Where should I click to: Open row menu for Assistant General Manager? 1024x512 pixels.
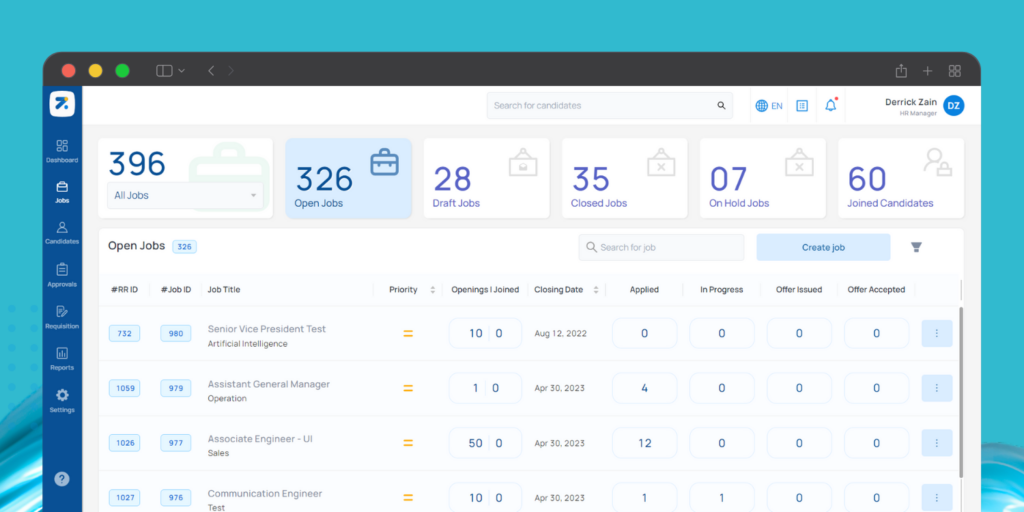[936, 388]
